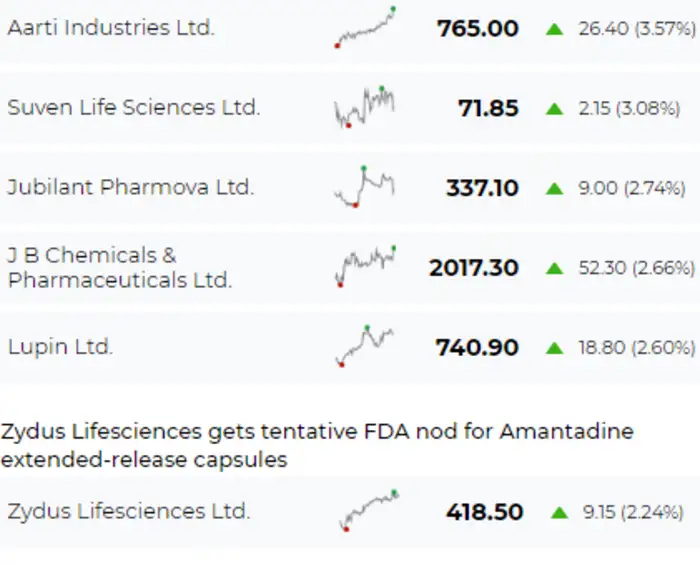Click Jubilant Pharmova change 9.00 (2.74%)
The image size is (700, 565).
[632, 188]
